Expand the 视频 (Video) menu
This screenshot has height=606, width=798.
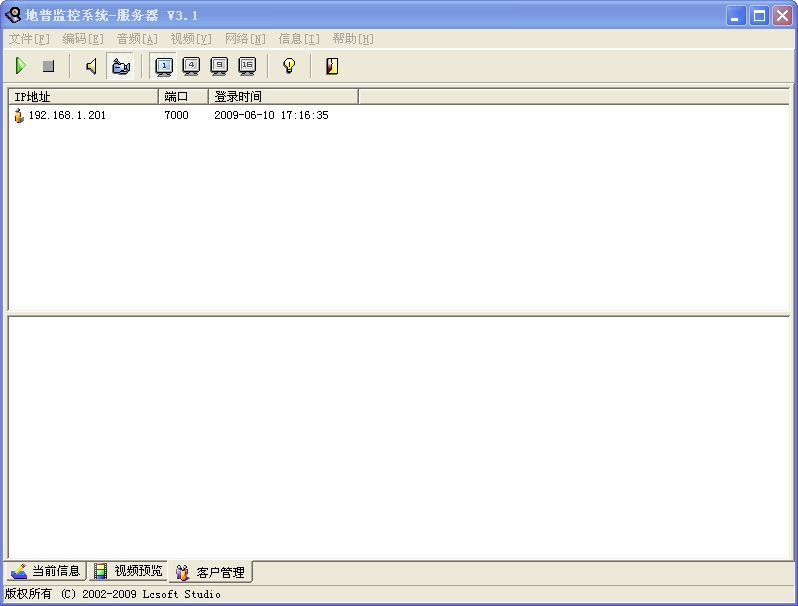click(x=191, y=39)
